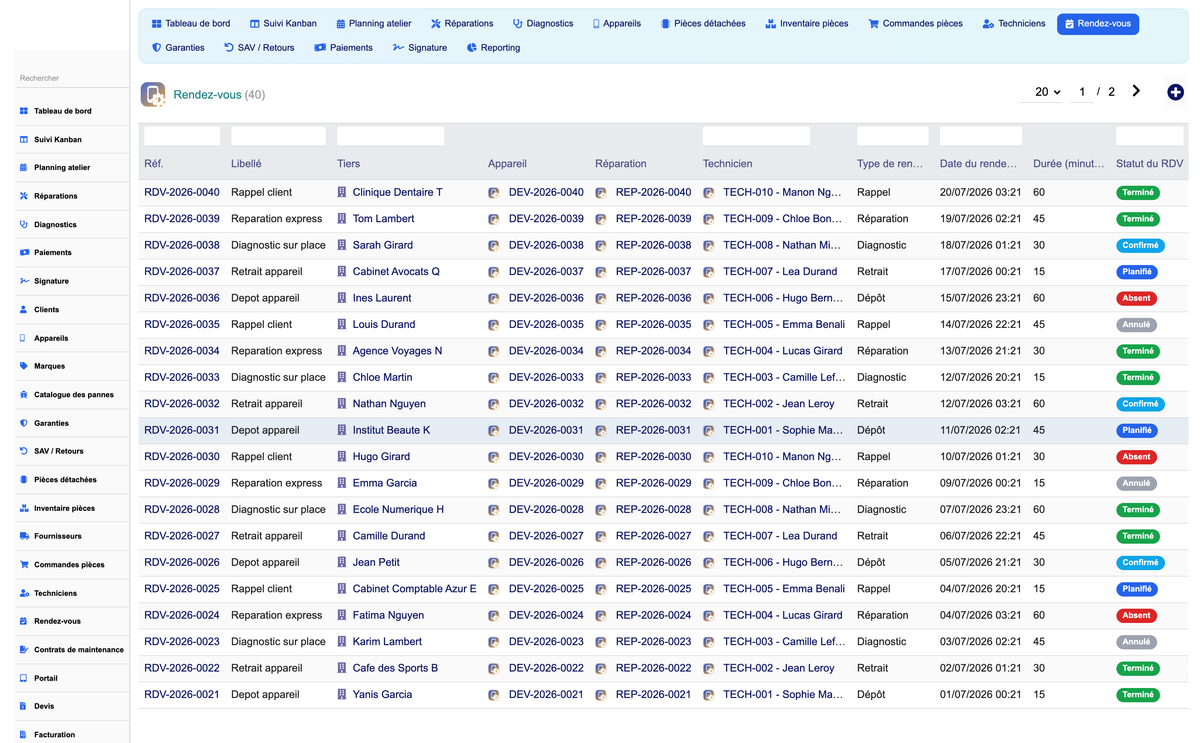Select the active Rendez-vous top tab
The height and width of the screenshot is (743, 1200).
pos(1098,23)
